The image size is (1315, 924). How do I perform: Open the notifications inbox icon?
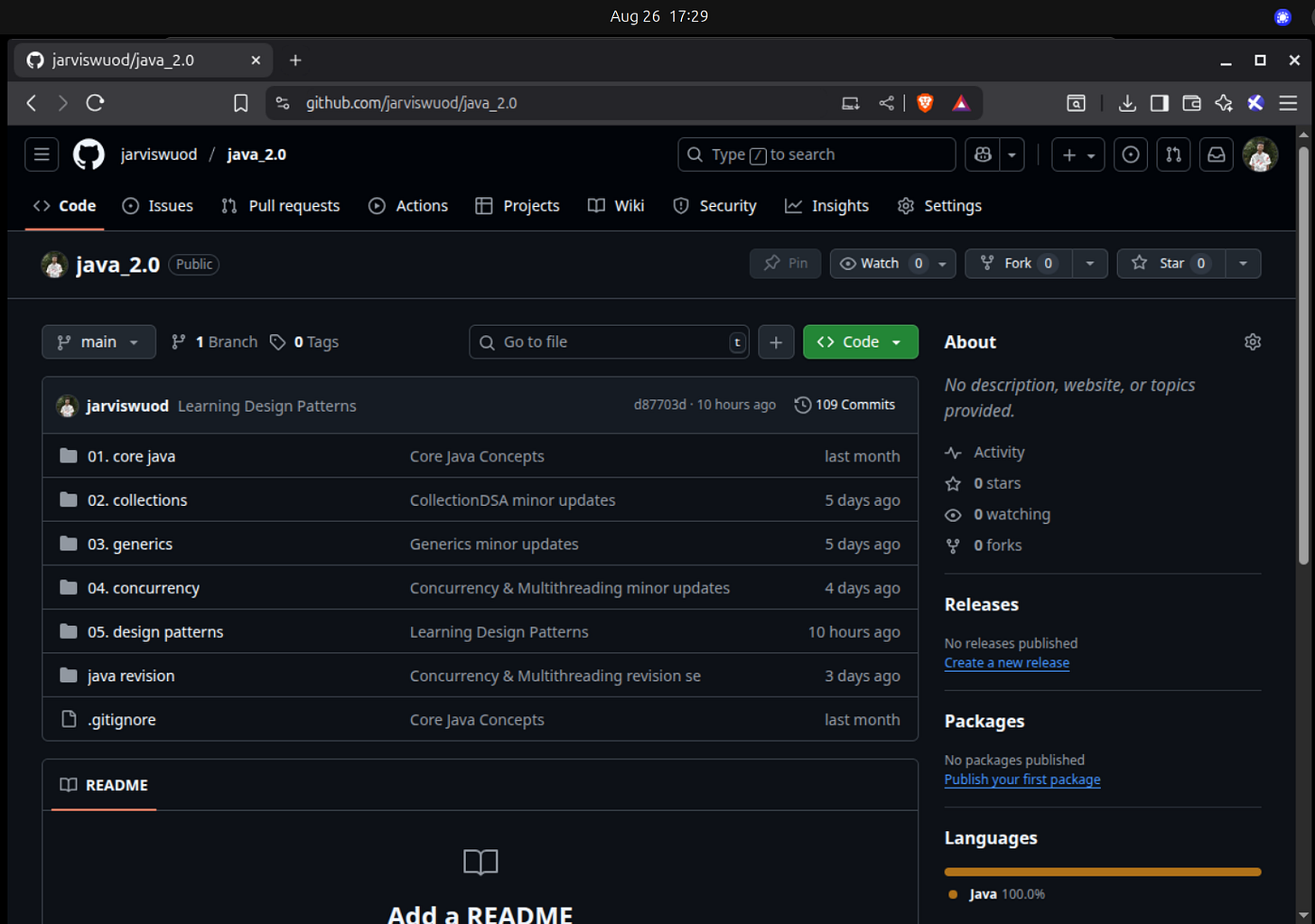click(1217, 154)
